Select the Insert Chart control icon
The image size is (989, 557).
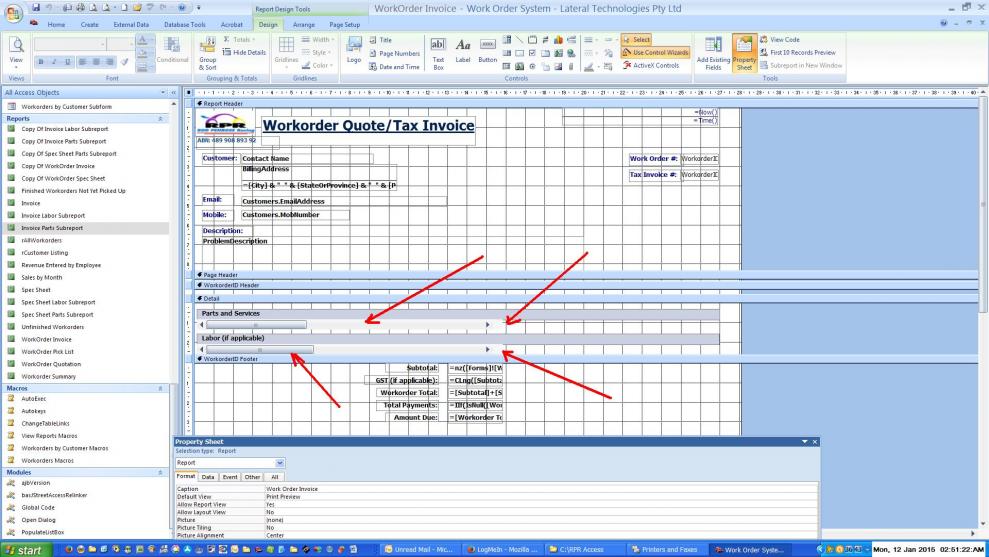pyautogui.click(x=558, y=40)
